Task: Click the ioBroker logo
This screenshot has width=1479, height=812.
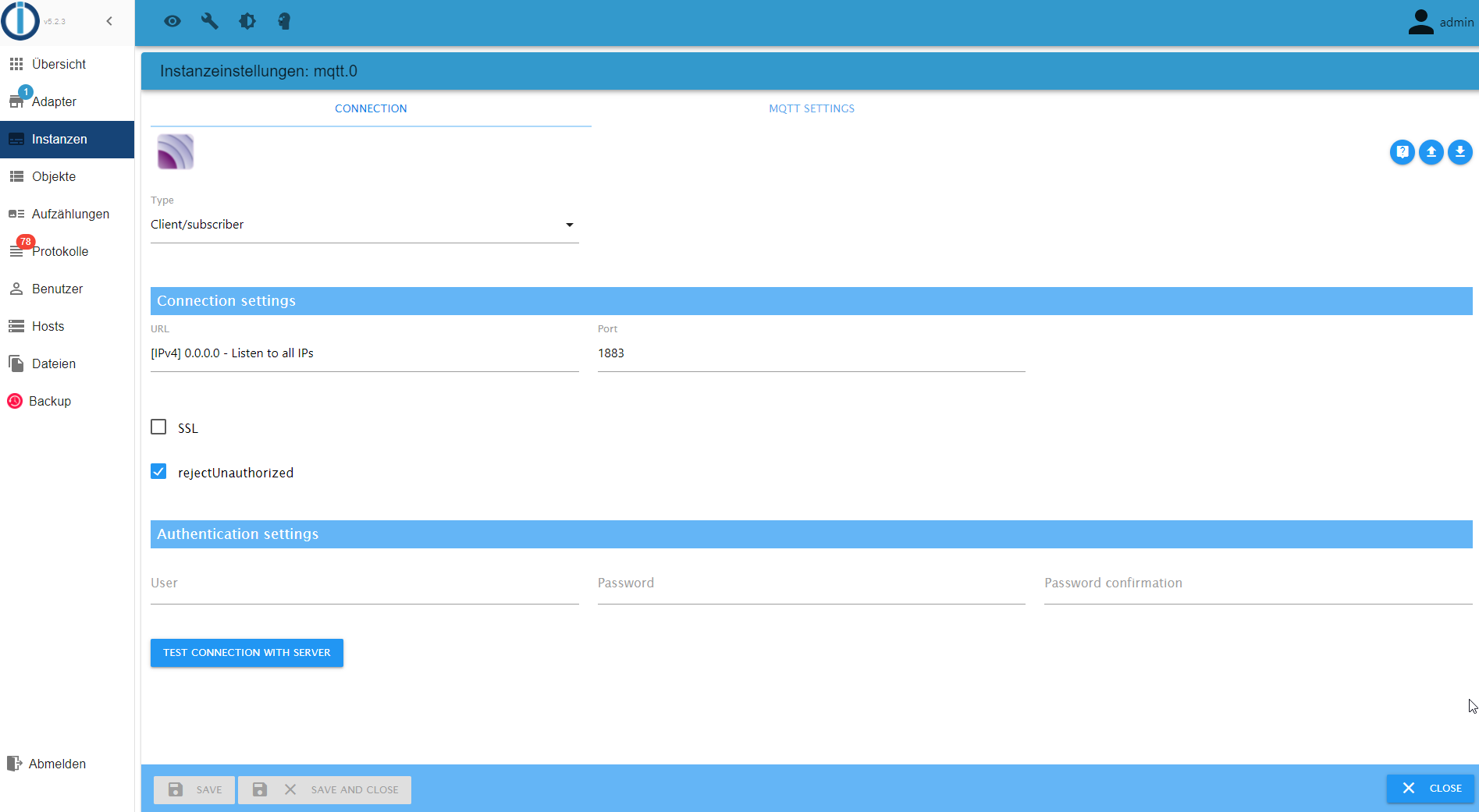Action: 20,21
